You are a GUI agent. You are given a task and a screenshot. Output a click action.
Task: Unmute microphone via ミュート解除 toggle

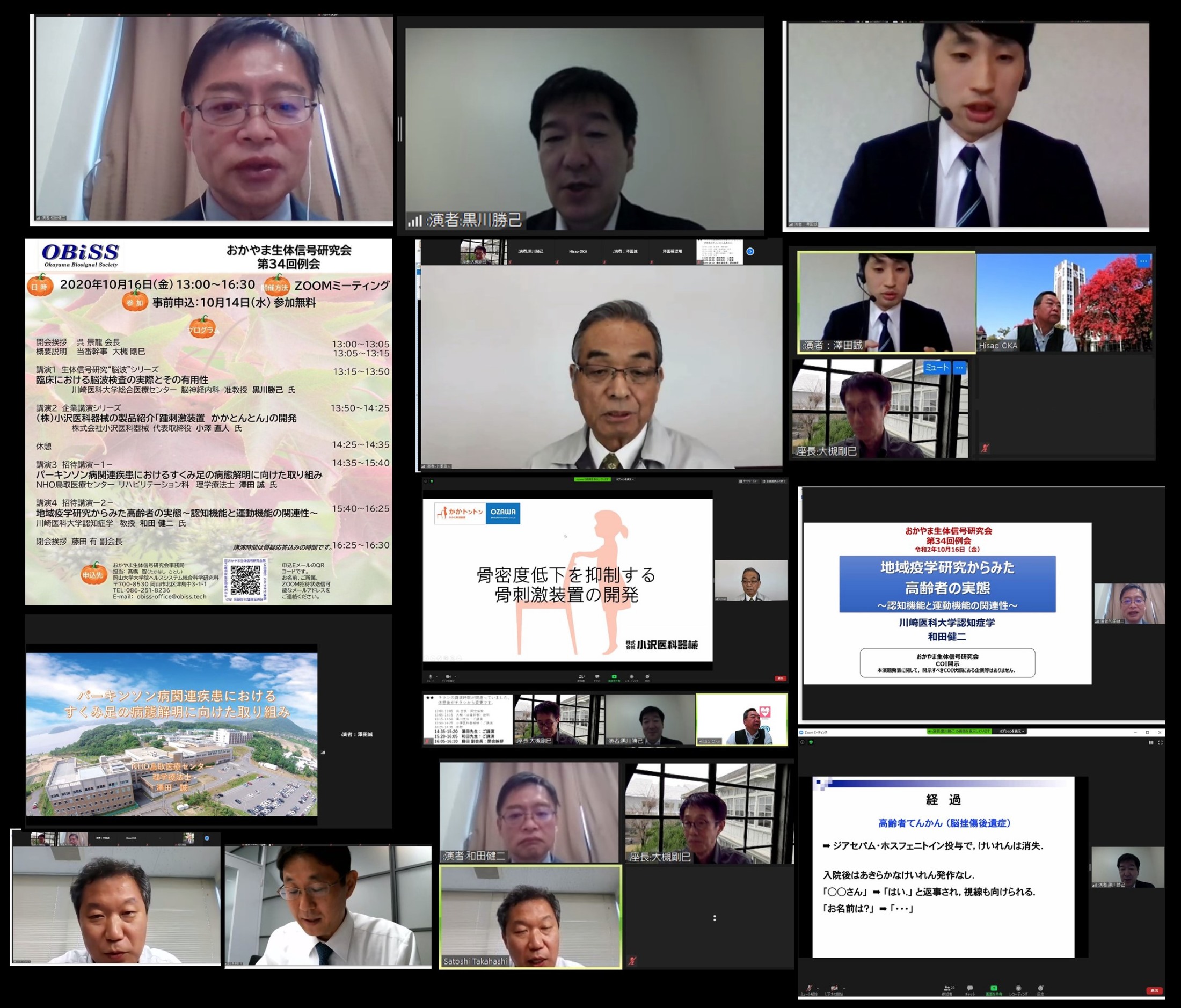[810, 989]
